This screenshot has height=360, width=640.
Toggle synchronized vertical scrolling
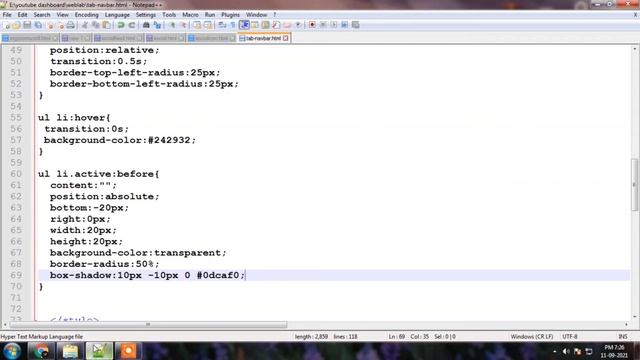pyautogui.click(x=197, y=25)
